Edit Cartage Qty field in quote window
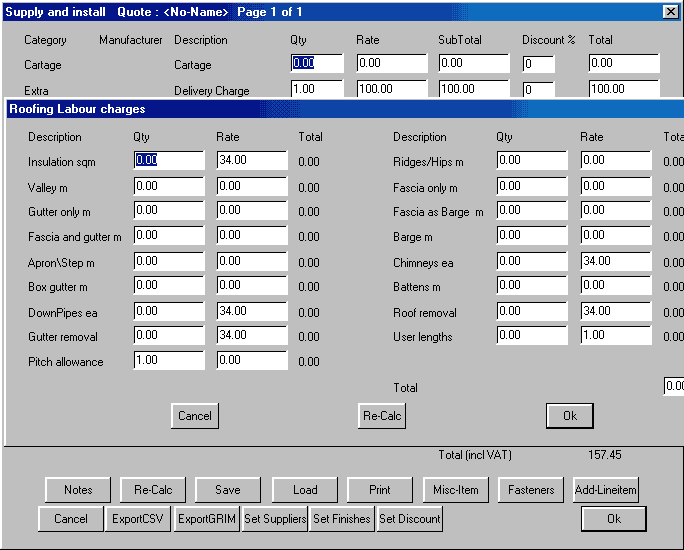Screen dimensions: 684x550 click(x=317, y=63)
